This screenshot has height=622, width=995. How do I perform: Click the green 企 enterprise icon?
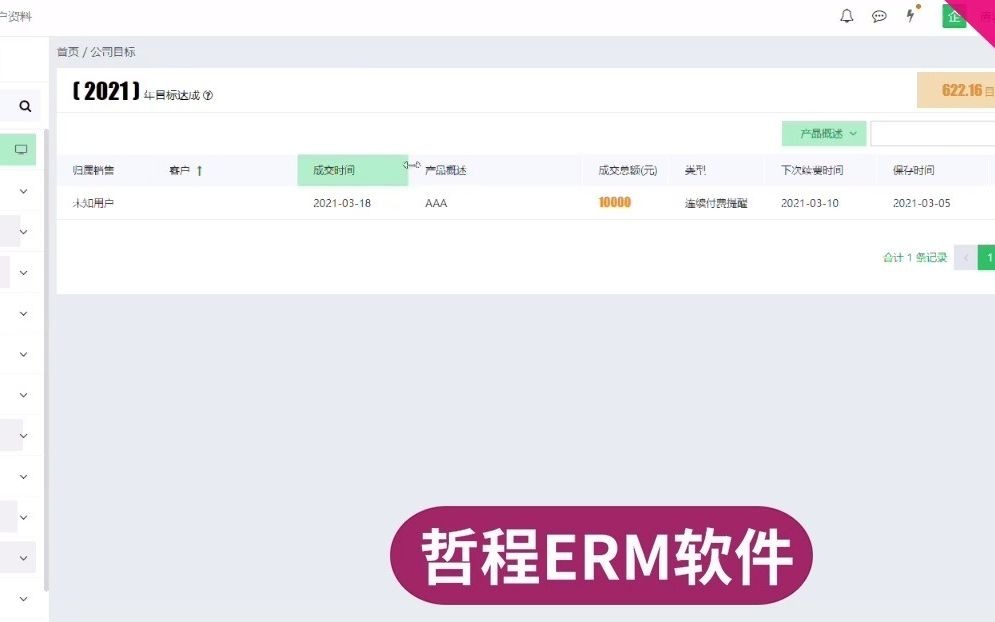[x=953, y=16]
